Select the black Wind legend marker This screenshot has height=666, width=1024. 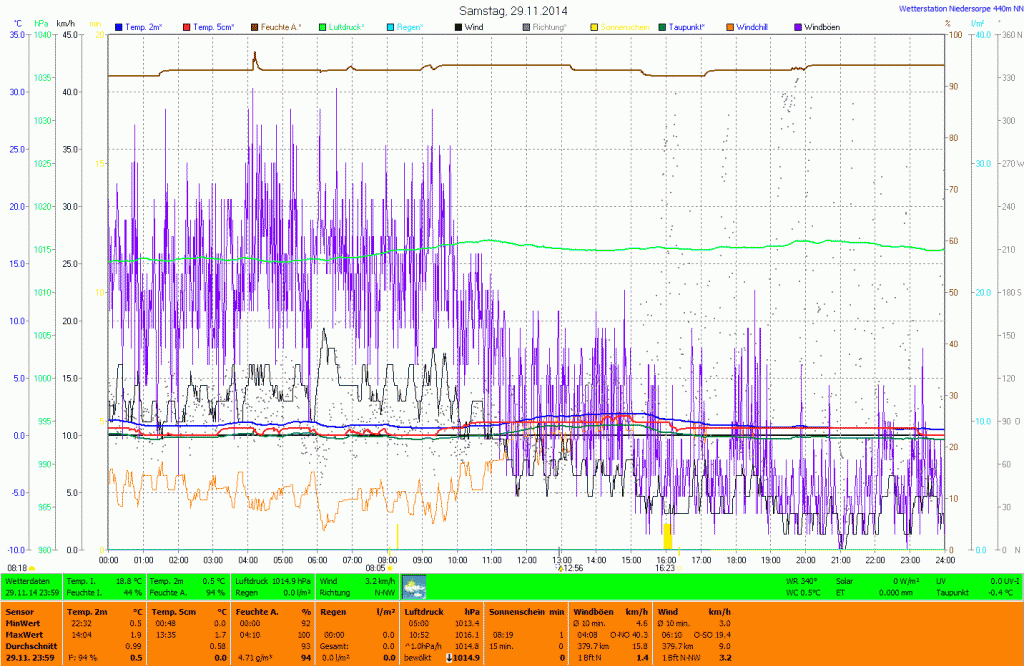click(x=458, y=27)
